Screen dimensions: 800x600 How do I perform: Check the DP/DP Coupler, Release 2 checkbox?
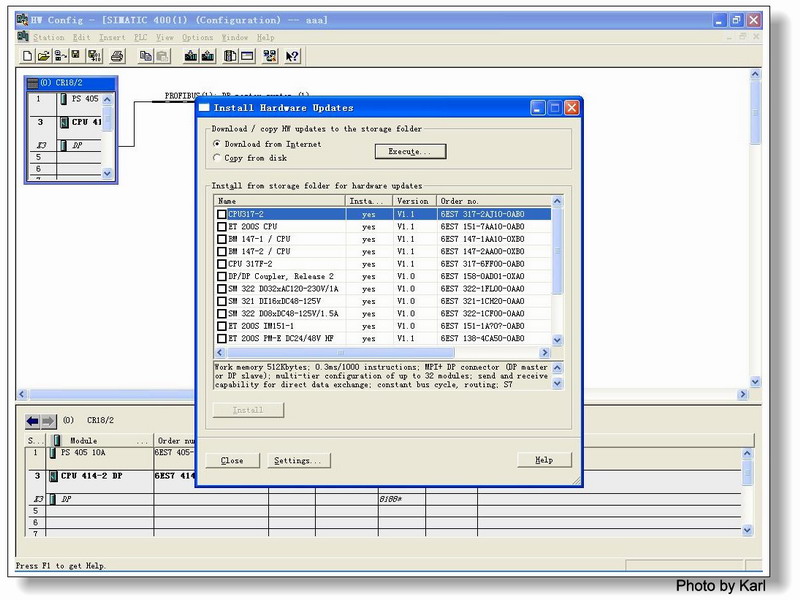[x=222, y=277]
